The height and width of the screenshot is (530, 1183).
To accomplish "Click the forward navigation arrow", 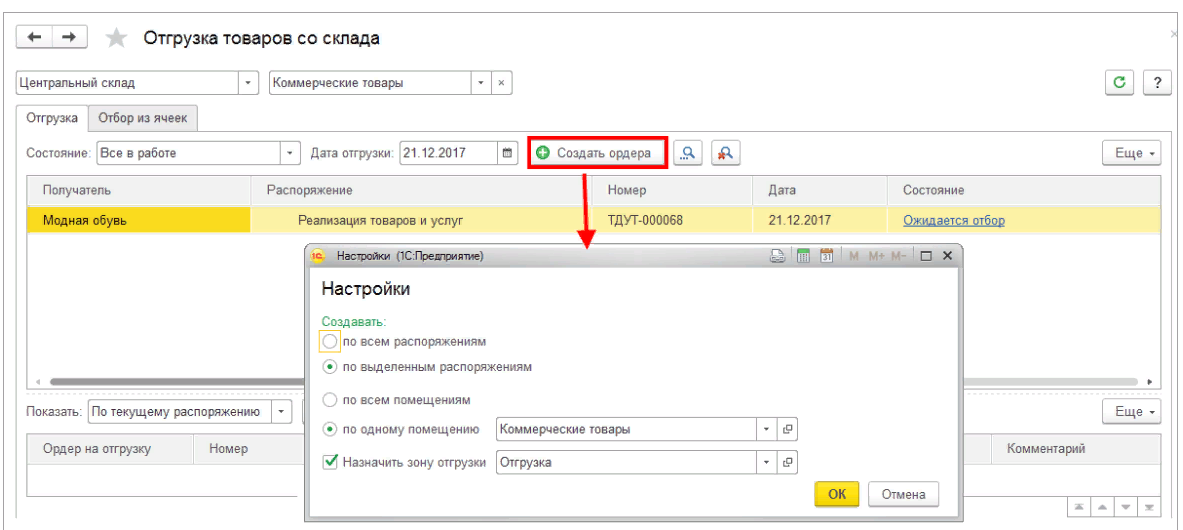I will click(68, 38).
